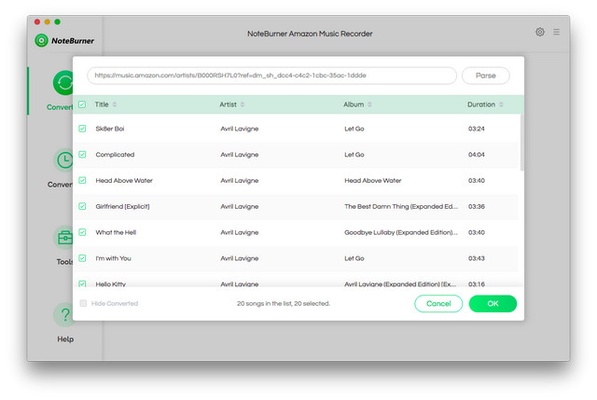This screenshot has width=597, height=400.
Task: Click the 03:36 duration value
Action: (476, 206)
